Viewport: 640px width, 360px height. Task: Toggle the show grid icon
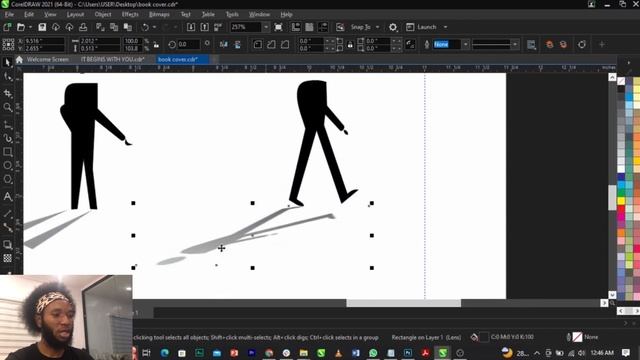[x=309, y=27]
